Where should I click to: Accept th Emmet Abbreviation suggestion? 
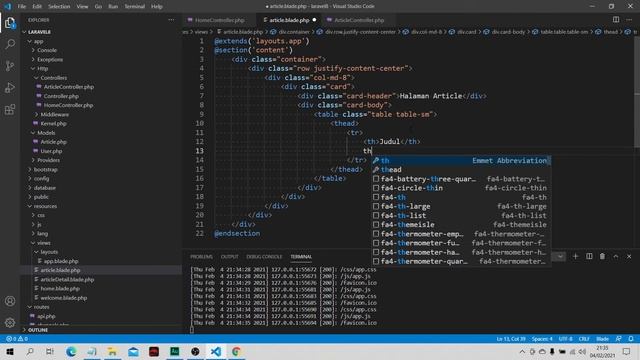coord(461,160)
